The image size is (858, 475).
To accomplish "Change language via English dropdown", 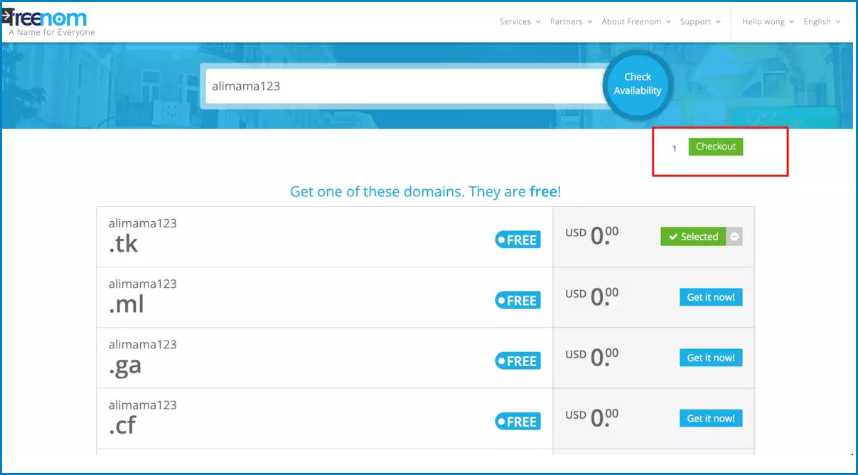I will click(821, 22).
